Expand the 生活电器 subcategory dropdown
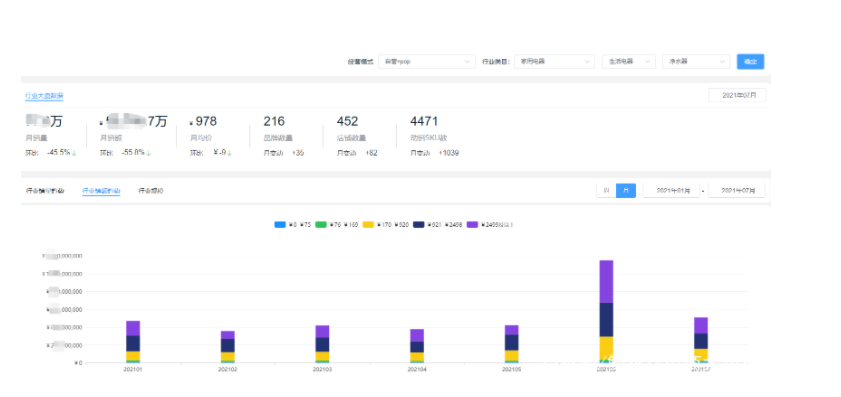Viewport: 841px width, 397px height. 629,62
